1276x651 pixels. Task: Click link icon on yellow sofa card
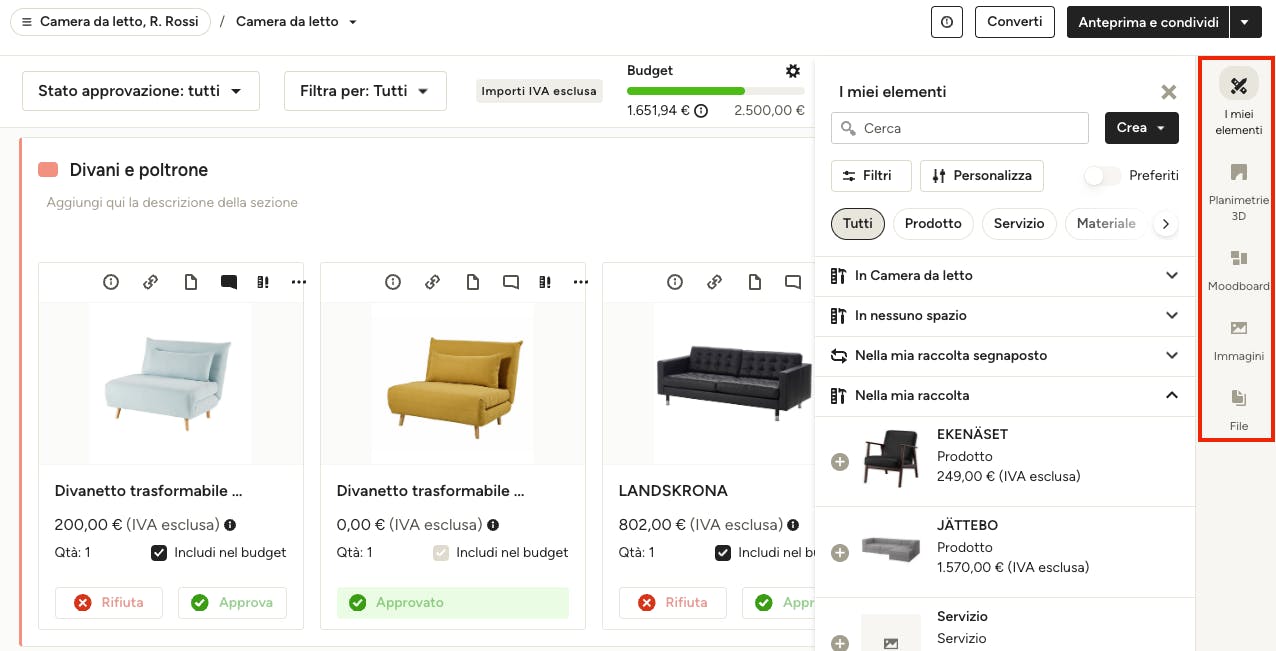(433, 283)
